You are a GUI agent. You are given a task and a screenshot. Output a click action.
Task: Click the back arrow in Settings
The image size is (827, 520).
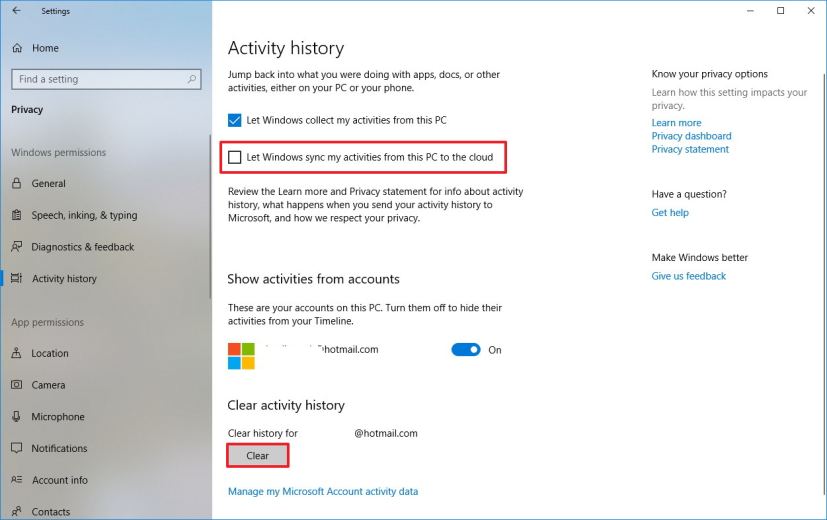(x=16, y=11)
